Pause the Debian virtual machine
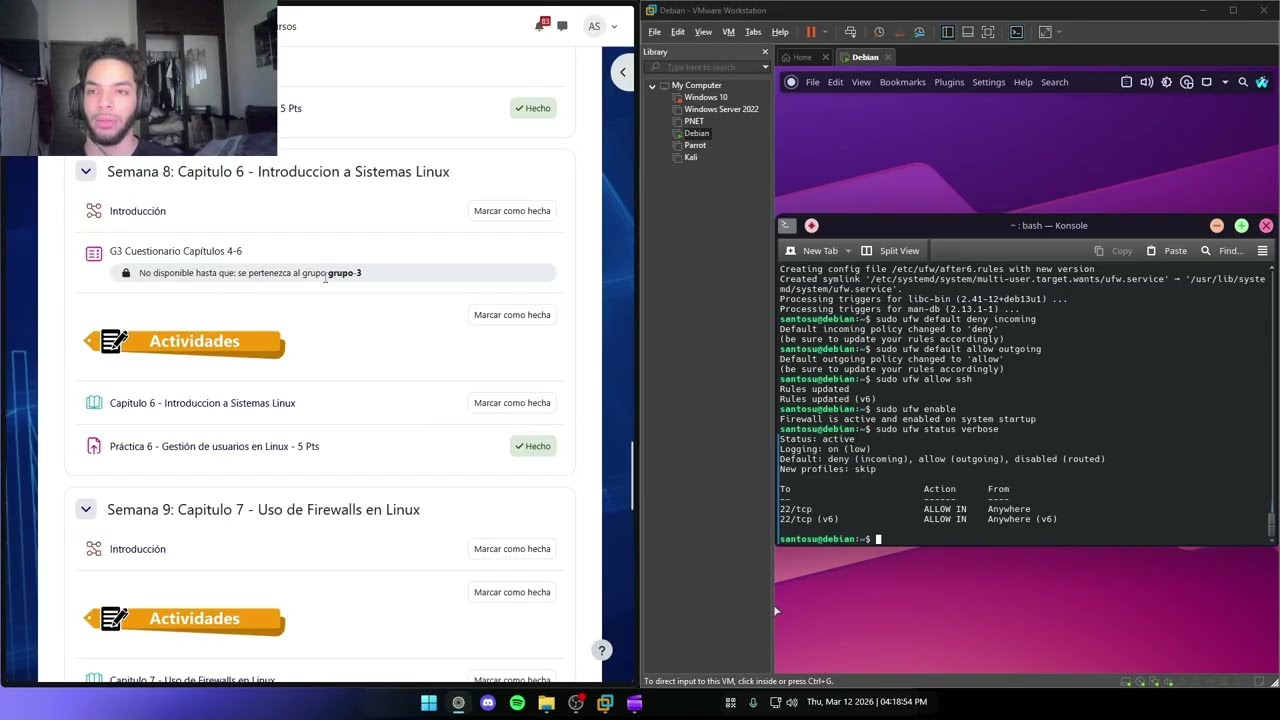Viewport: 1280px width, 720px height. tap(811, 32)
